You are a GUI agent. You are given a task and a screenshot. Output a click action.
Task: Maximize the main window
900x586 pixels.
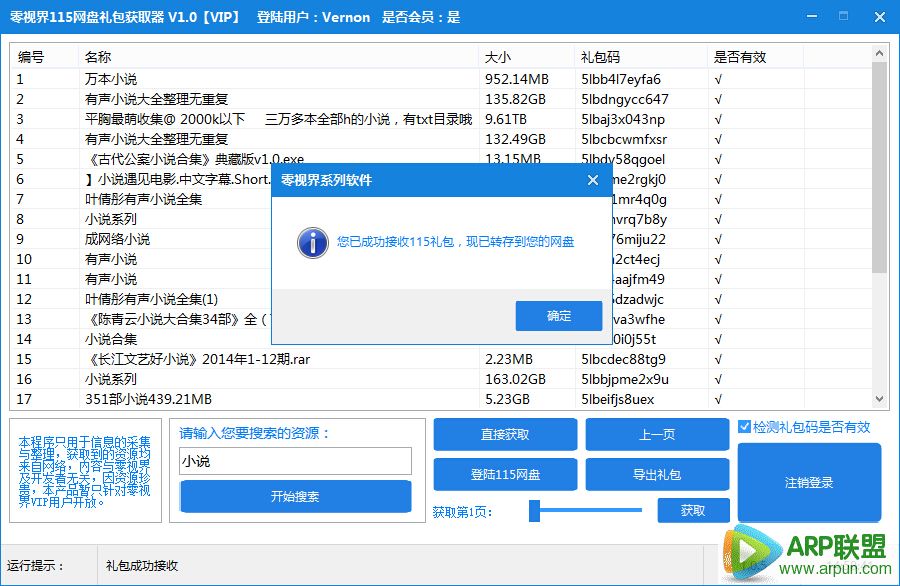point(843,17)
